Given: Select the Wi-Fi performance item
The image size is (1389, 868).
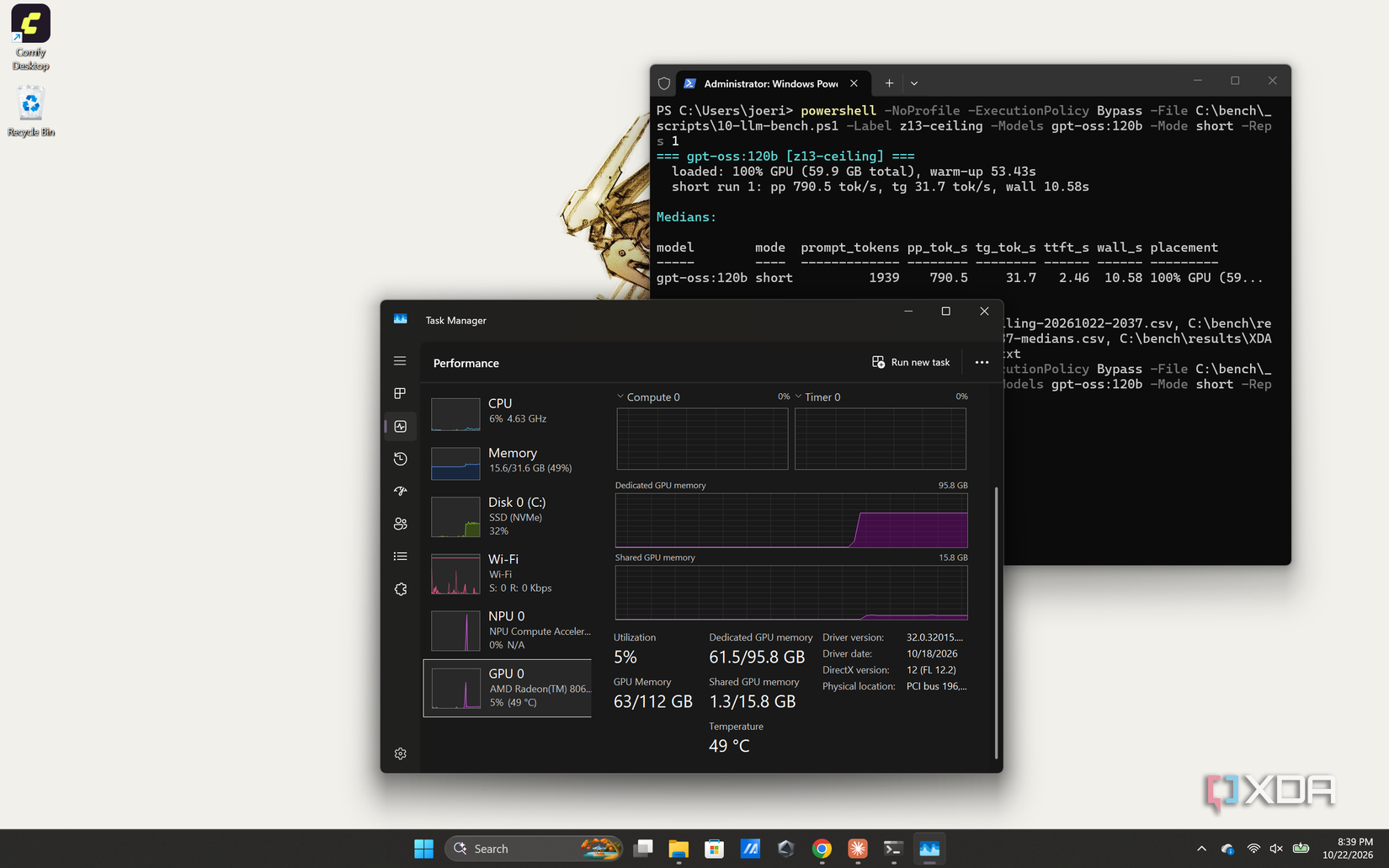Looking at the screenshot, I should pos(508,573).
